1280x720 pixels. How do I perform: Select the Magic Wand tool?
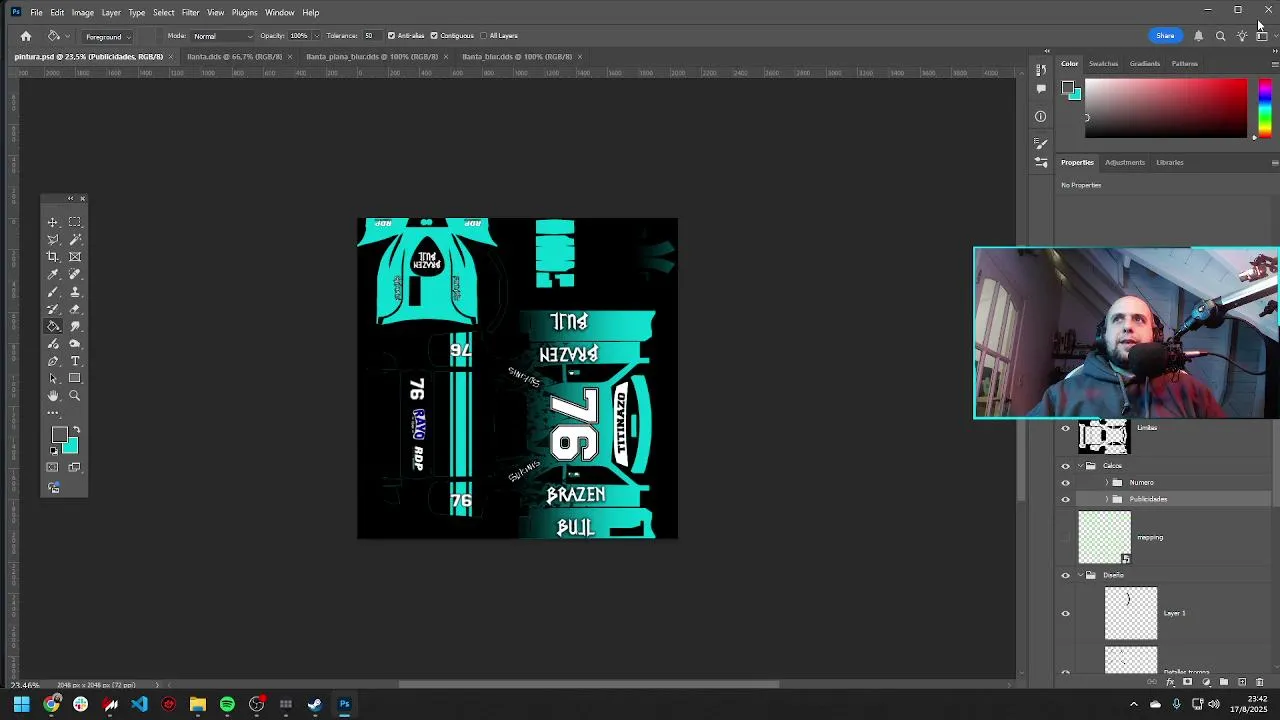click(x=75, y=240)
